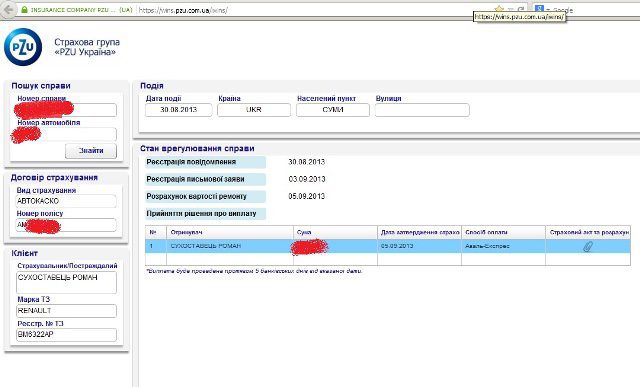Click the Номер автомобіля input field

coord(65,134)
